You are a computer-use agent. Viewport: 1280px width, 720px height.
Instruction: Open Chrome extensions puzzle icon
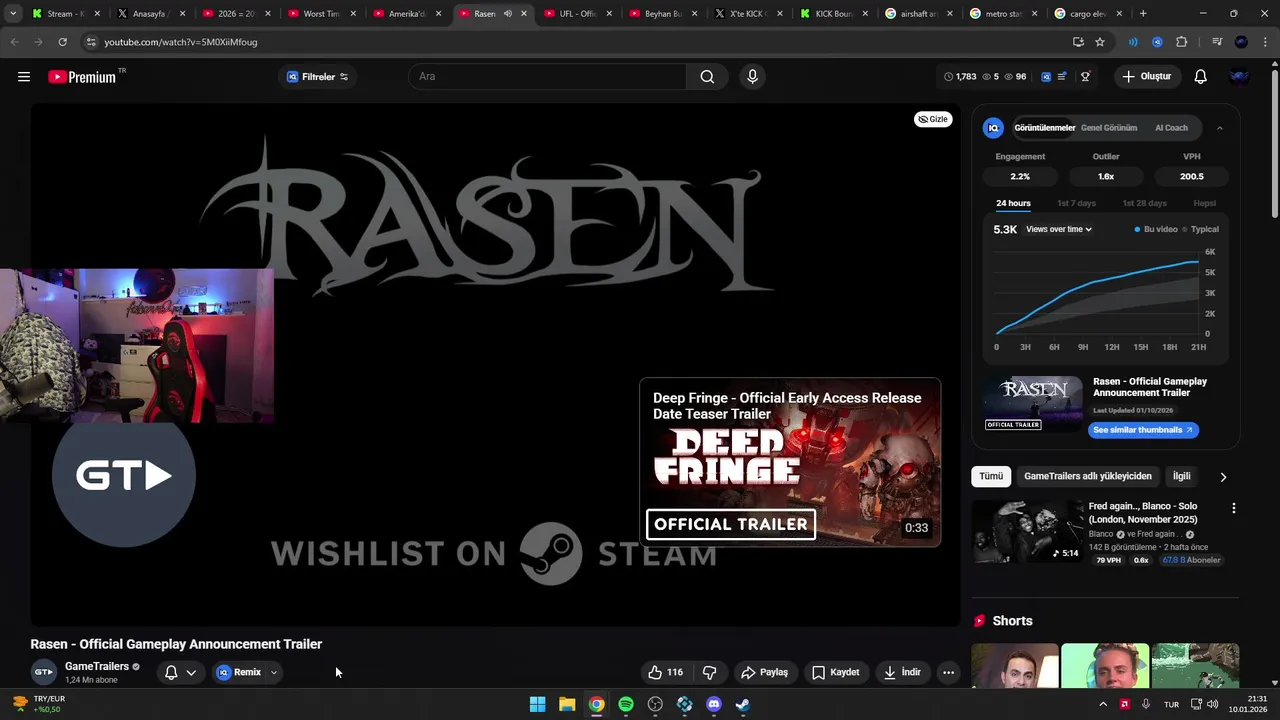click(1182, 42)
